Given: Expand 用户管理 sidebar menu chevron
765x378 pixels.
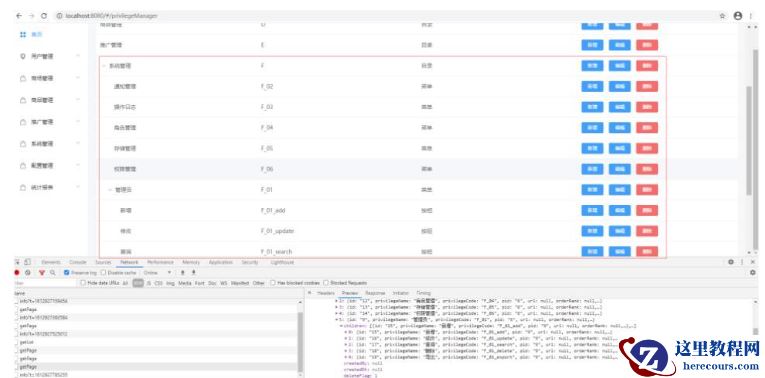Looking at the screenshot, I should tap(78, 57).
